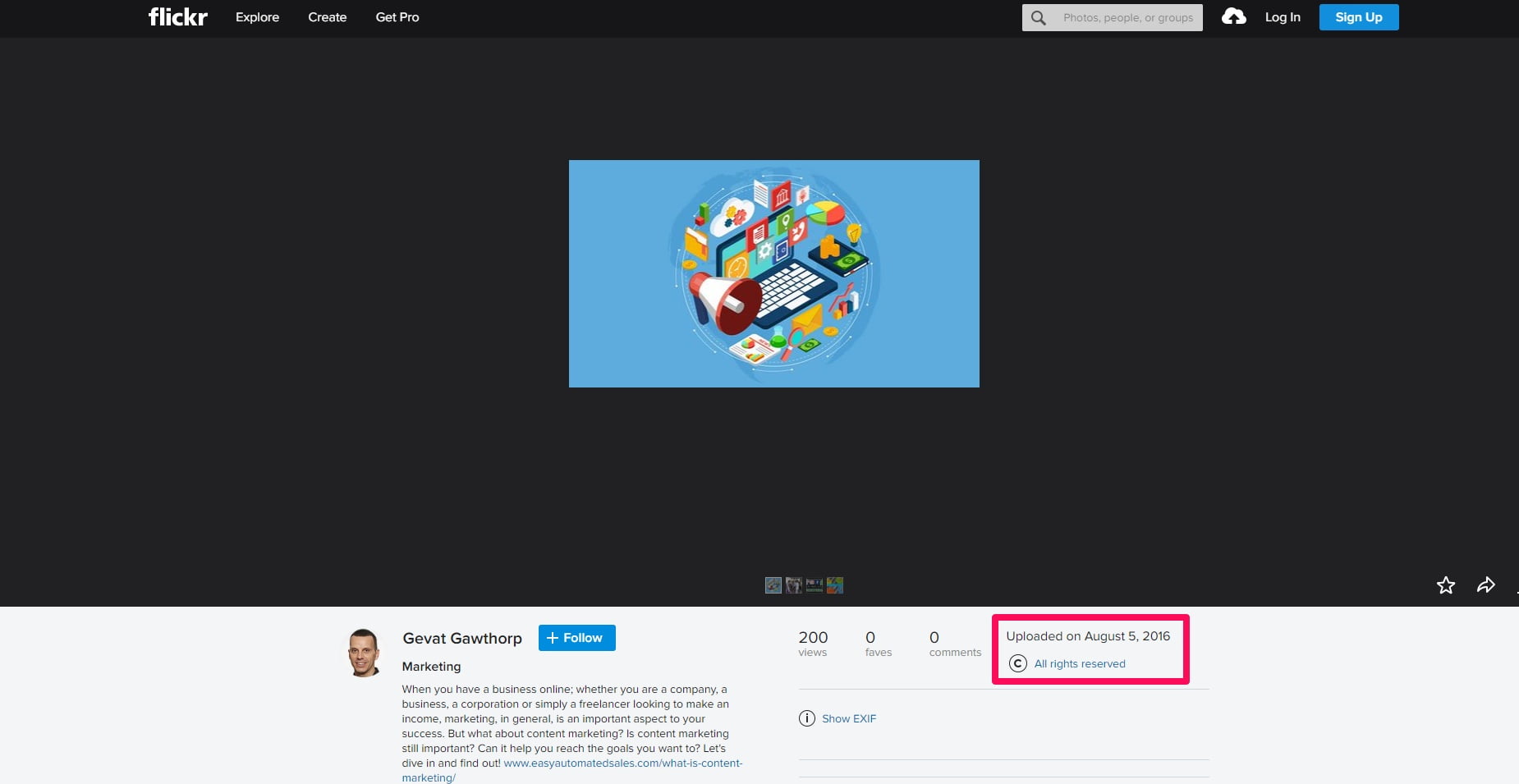Click the share arrow icon

pos(1486,585)
